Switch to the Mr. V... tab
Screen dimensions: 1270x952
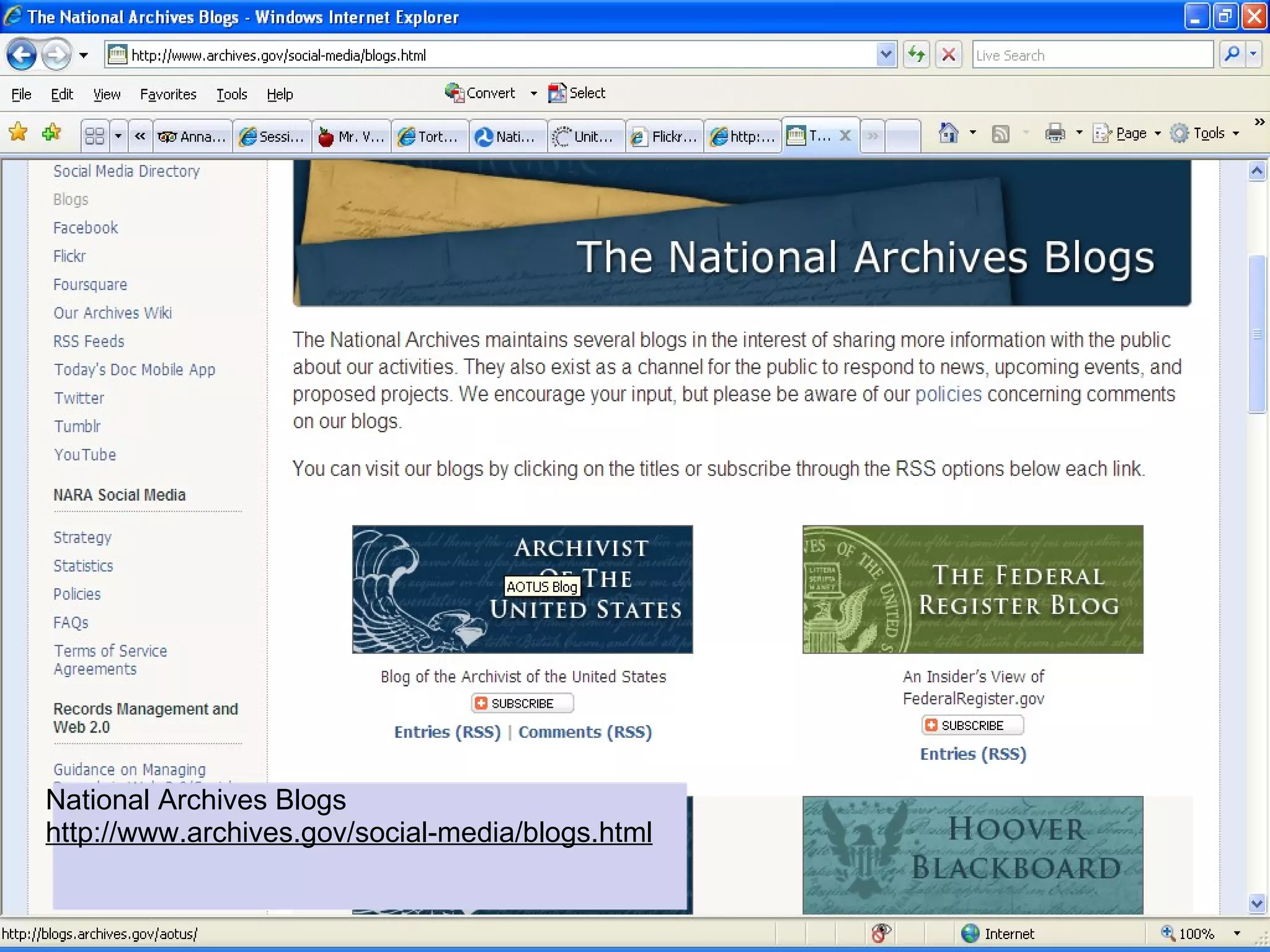pos(352,136)
